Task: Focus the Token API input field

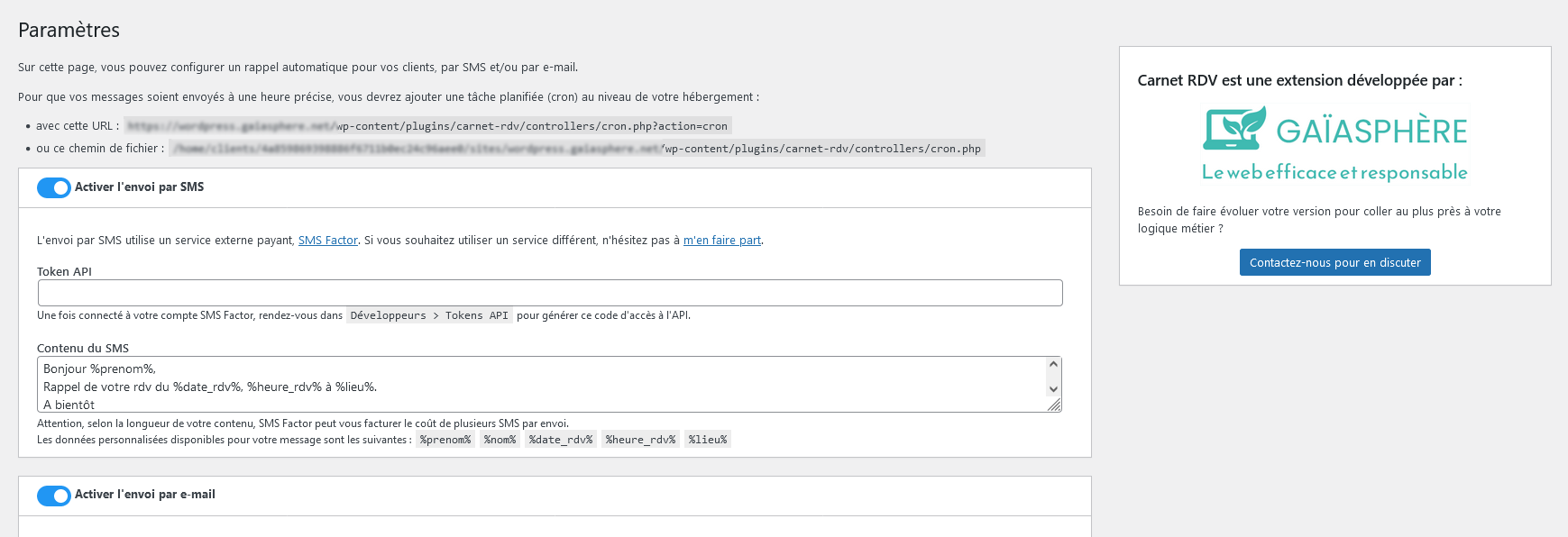Action: click(550, 293)
